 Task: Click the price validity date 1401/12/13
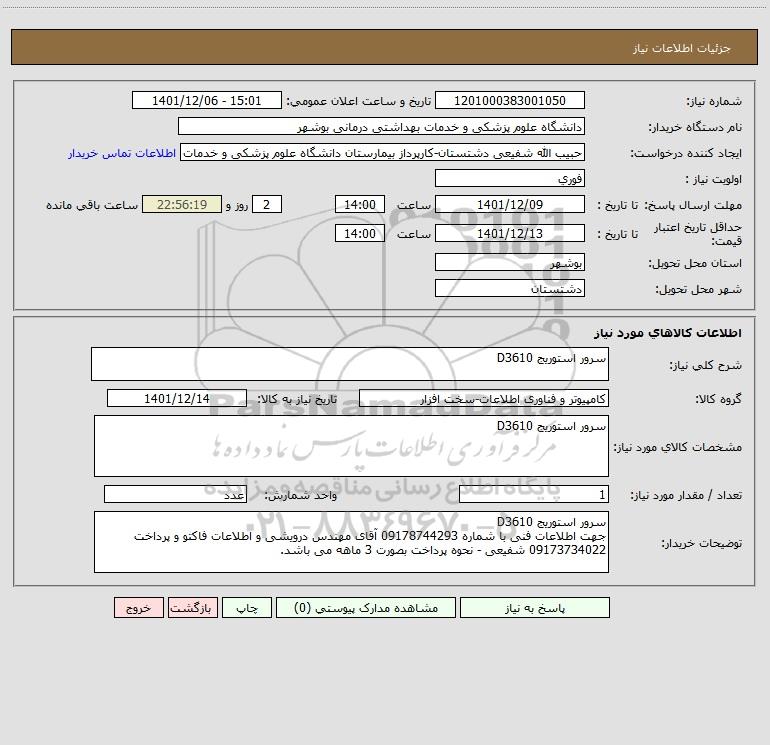510,233
